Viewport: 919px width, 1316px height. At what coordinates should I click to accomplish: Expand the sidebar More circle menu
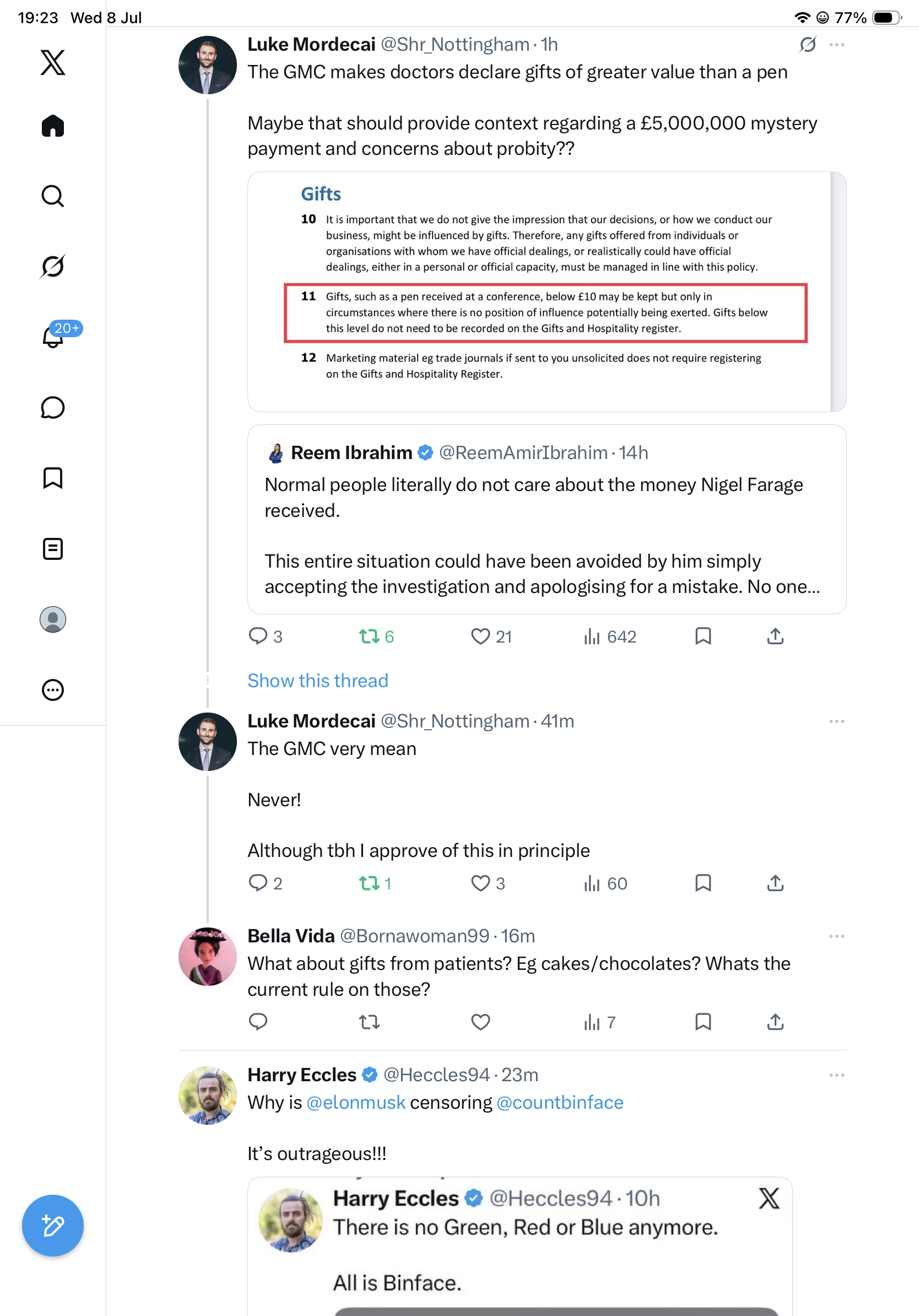pos(53,690)
